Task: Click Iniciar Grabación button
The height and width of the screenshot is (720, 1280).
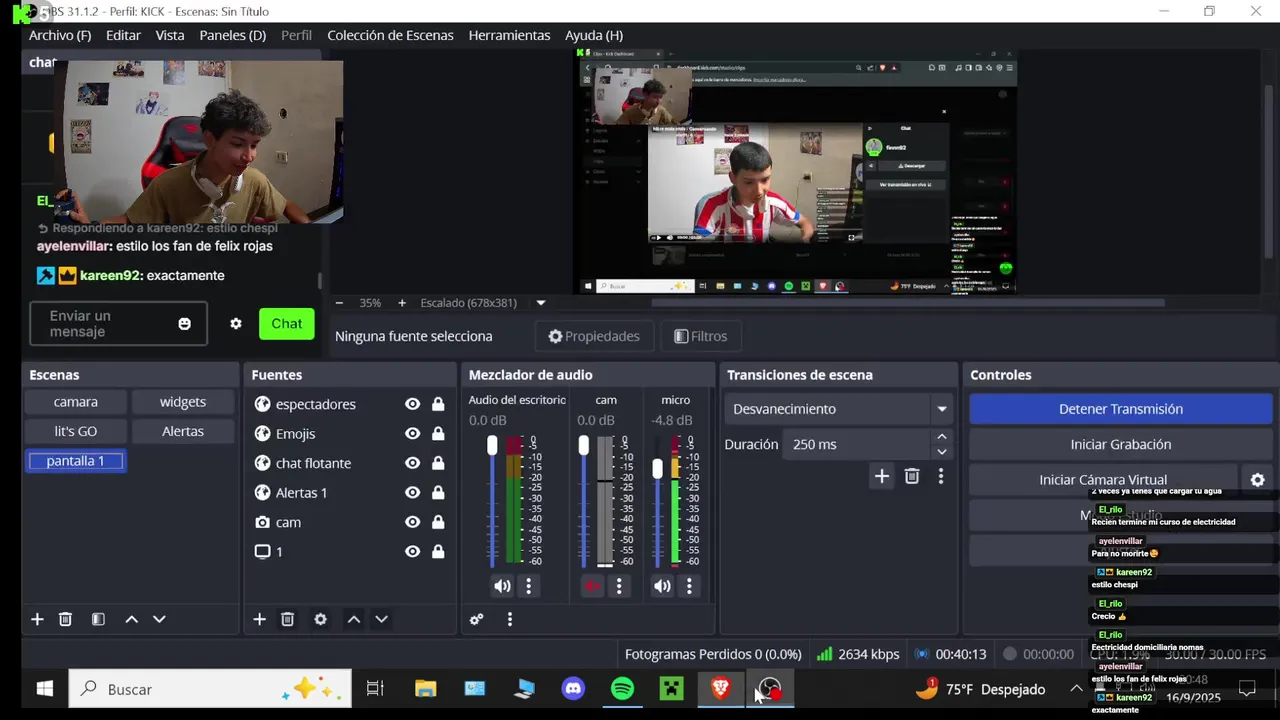Action: click(x=1121, y=444)
